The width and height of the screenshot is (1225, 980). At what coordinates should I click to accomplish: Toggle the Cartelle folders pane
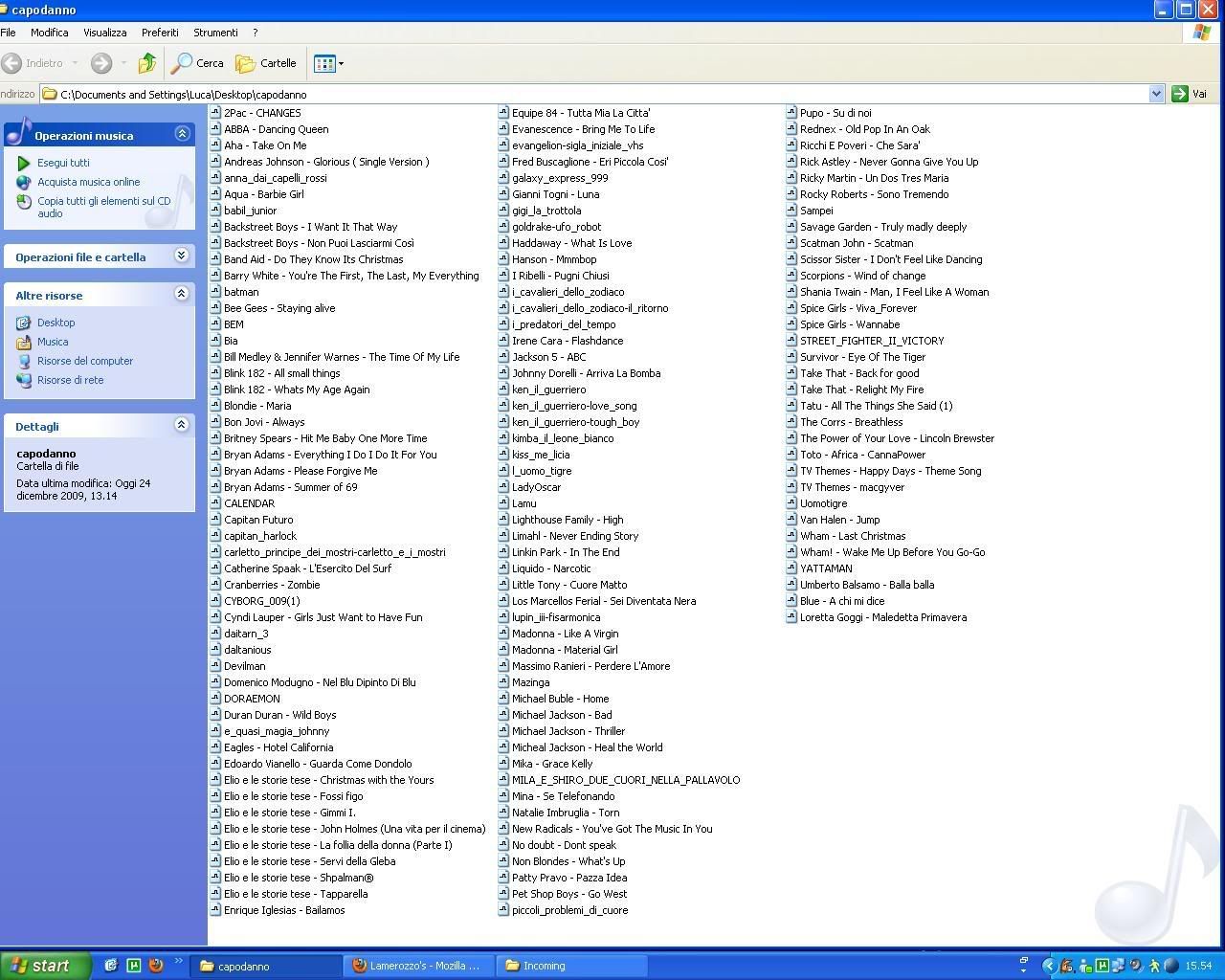click(266, 63)
